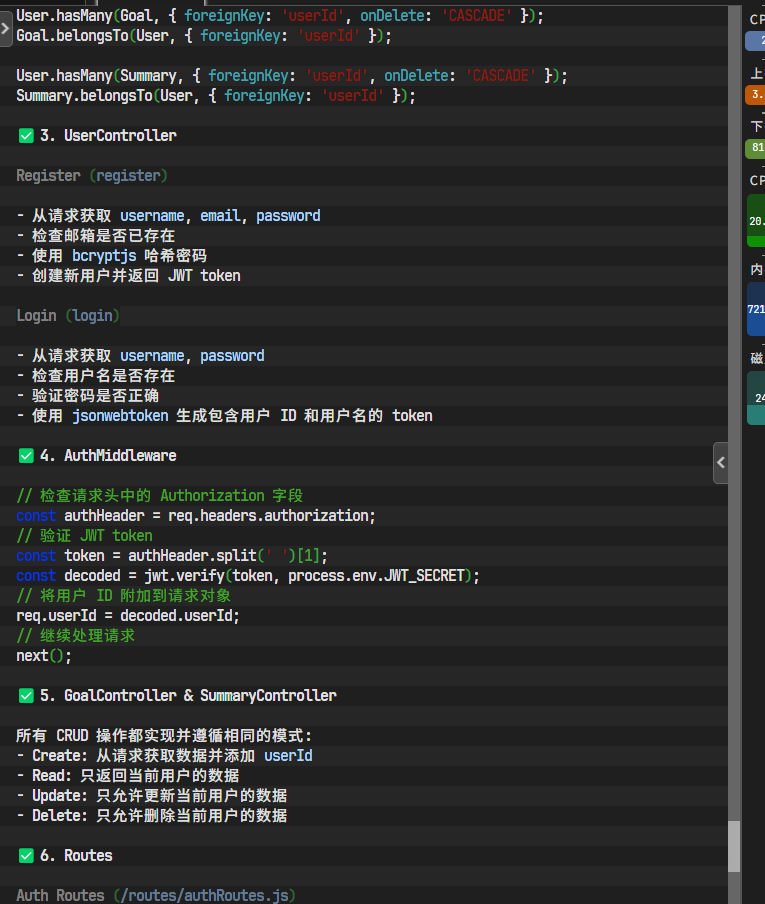Screen dimensions: 765x904
Task: Click the orange upload speed badge
Action: tap(756, 94)
